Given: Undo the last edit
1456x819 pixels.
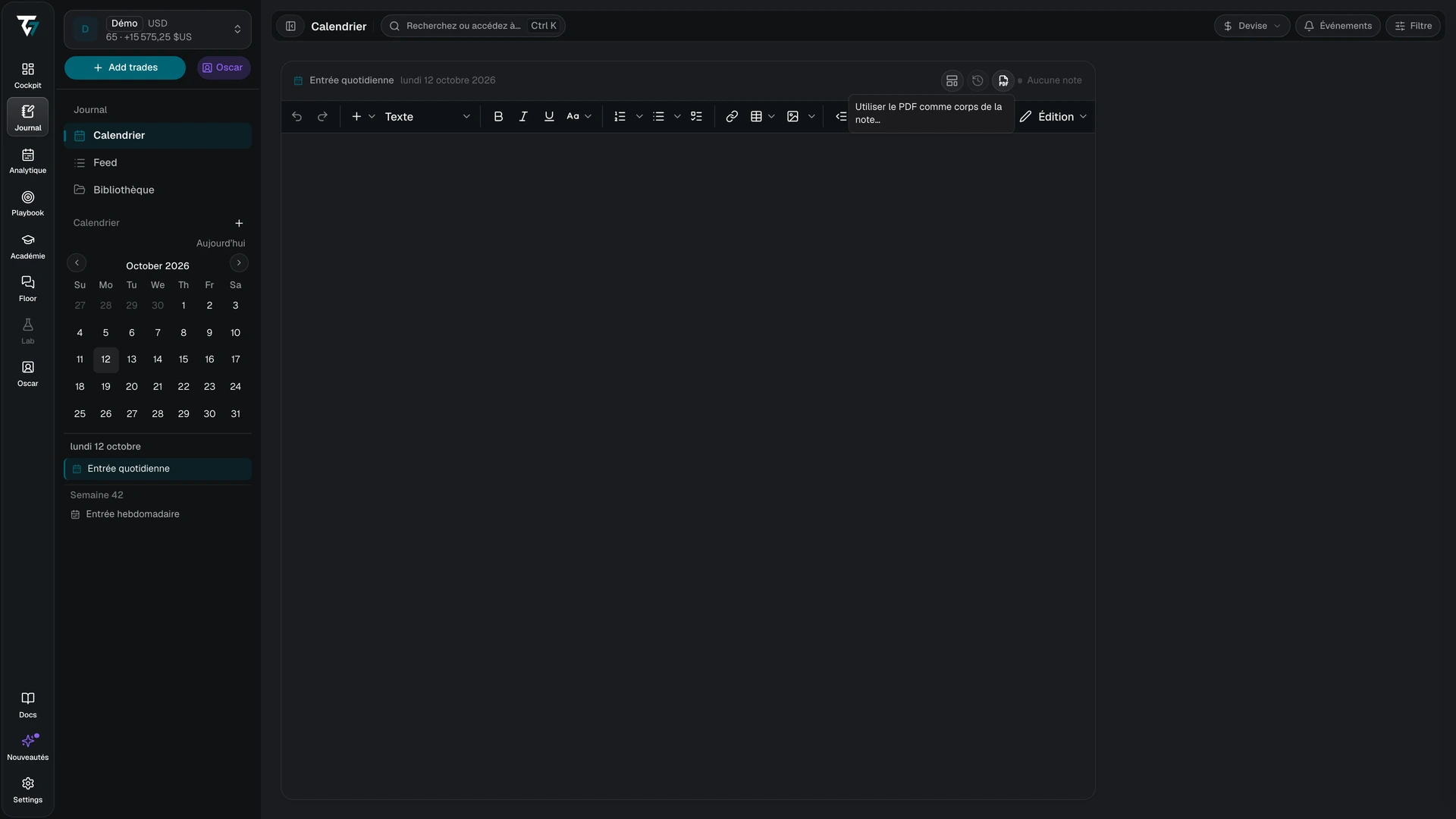Looking at the screenshot, I should coord(297,117).
